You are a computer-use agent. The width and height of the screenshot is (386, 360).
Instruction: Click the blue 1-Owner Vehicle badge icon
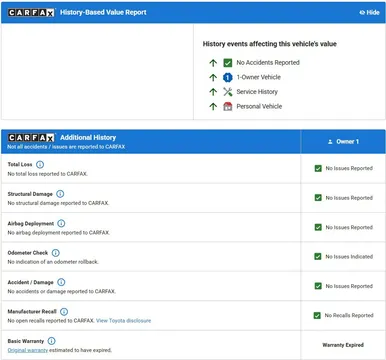(228, 77)
